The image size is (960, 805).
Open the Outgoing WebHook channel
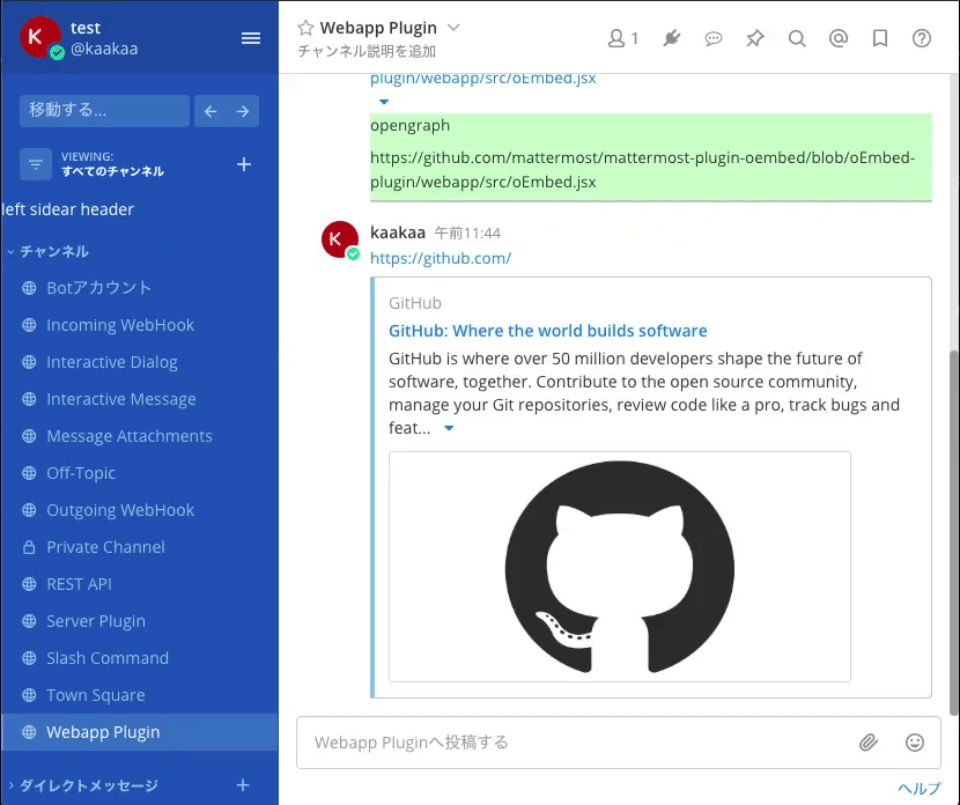click(x=140, y=510)
